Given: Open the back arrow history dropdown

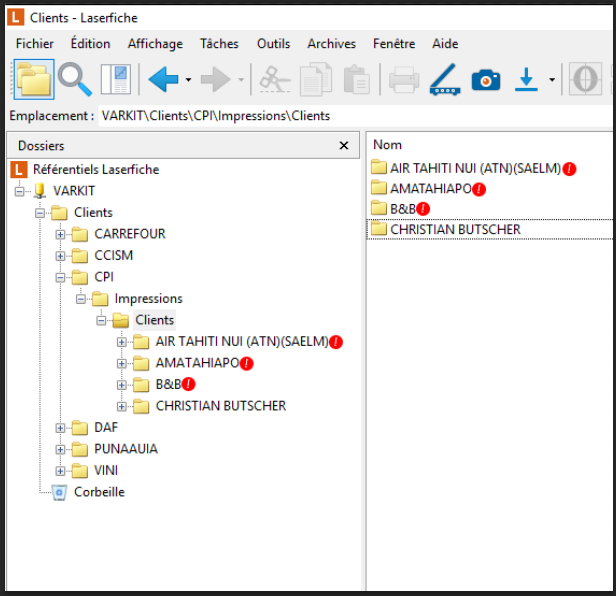Looking at the screenshot, I should 189,80.
